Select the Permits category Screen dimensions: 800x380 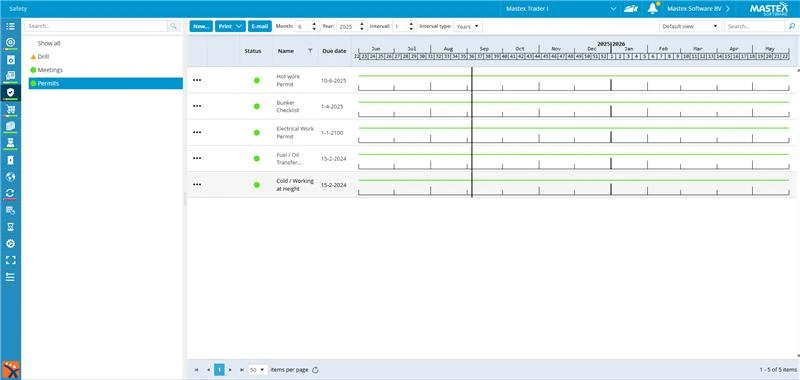(x=106, y=83)
